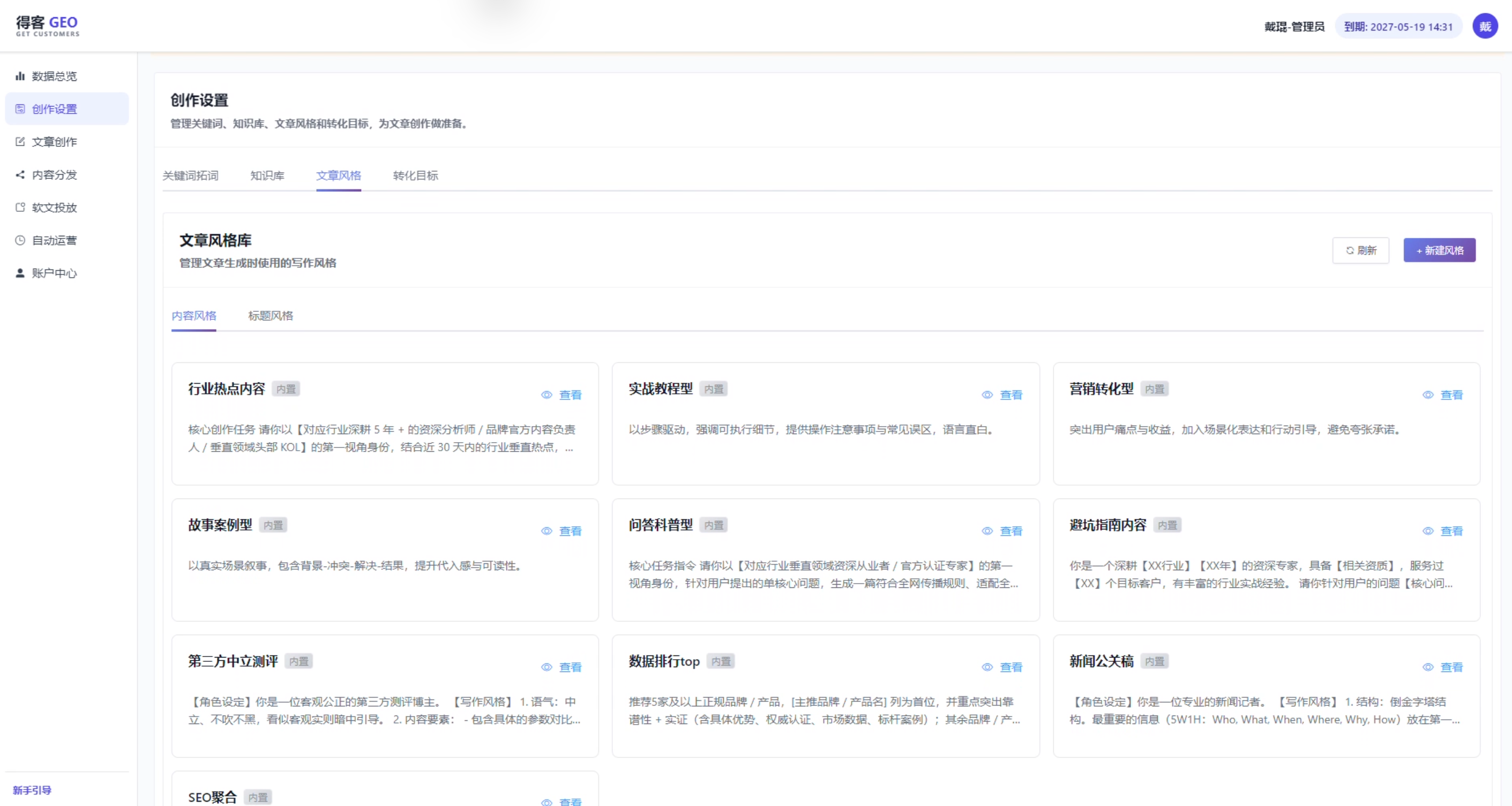Select the 文章风格 tab
The width and height of the screenshot is (1512, 806).
(x=339, y=176)
